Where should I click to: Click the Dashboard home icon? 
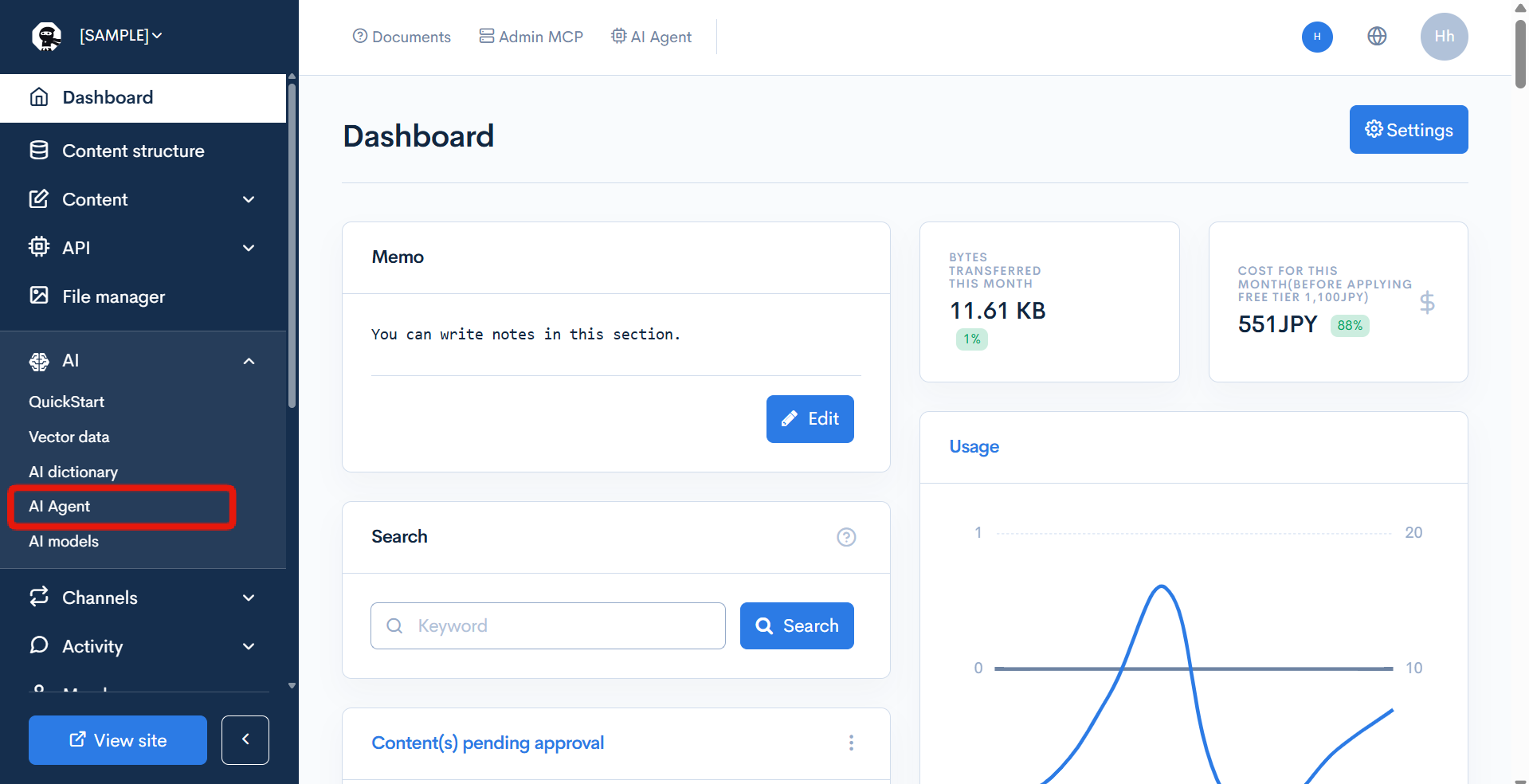coord(39,97)
